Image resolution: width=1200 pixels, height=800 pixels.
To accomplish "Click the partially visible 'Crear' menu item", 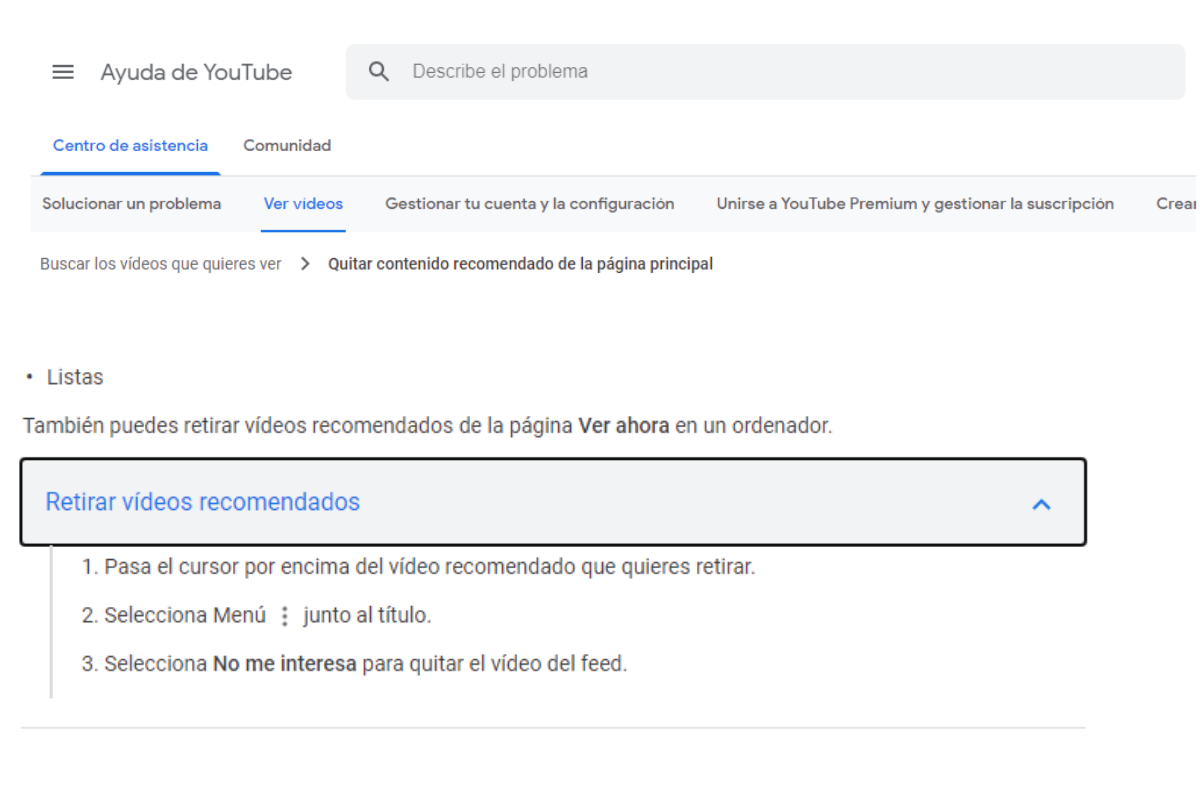I will pos(1176,204).
